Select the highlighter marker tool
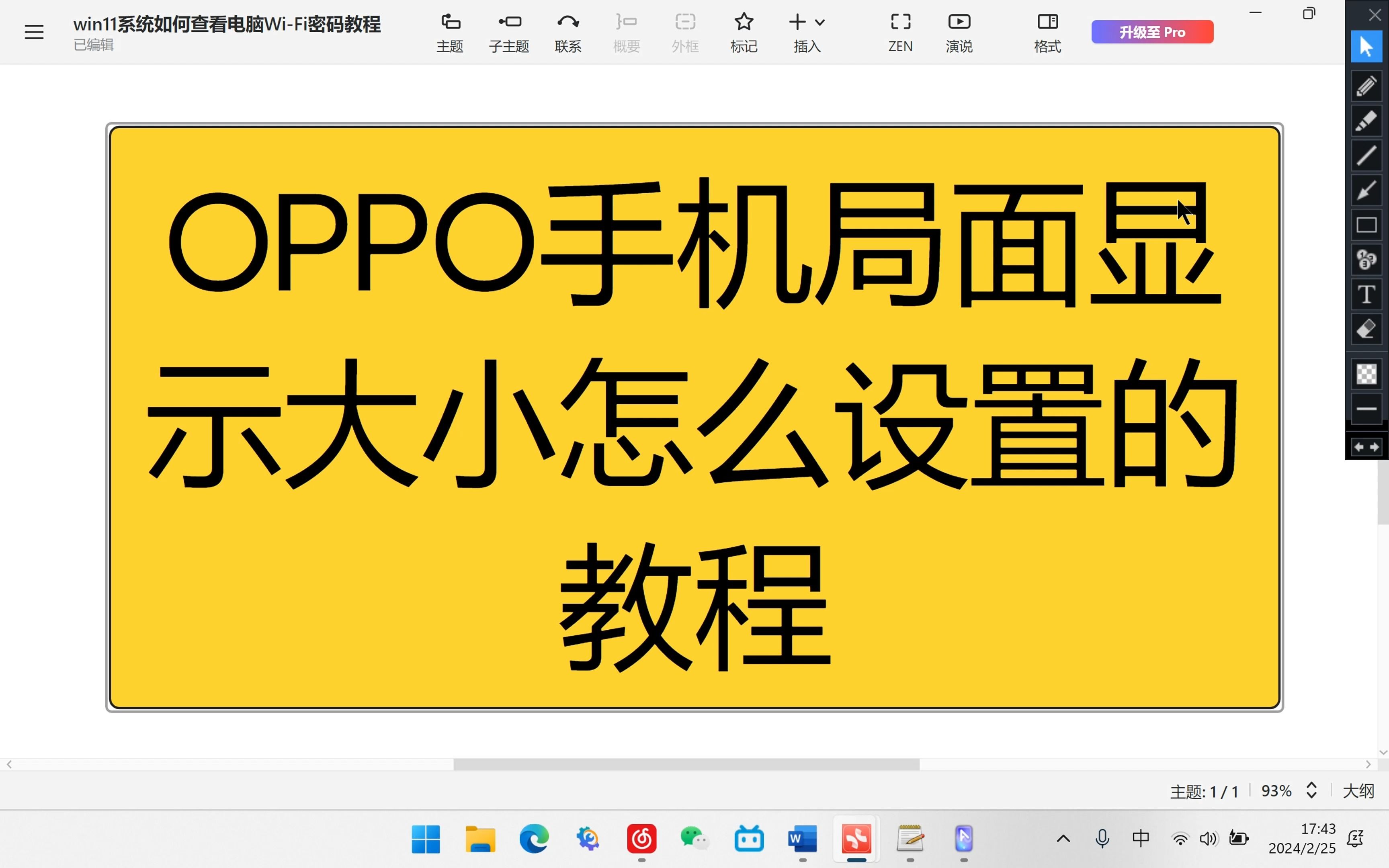This screenshot has height=868, width=1389. click(1366, 121)
